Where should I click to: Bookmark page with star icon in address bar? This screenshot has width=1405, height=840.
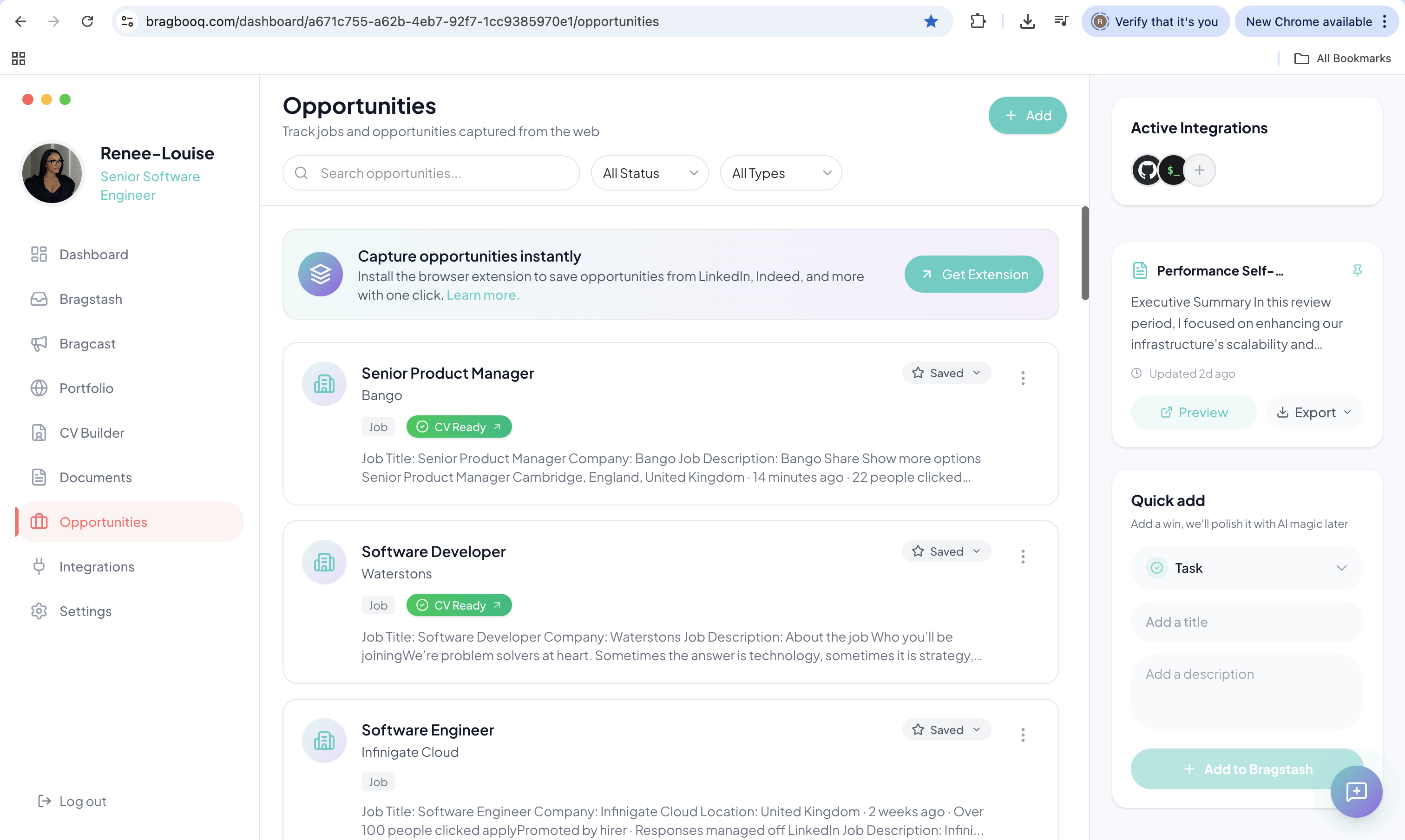(x=931, y=21)
